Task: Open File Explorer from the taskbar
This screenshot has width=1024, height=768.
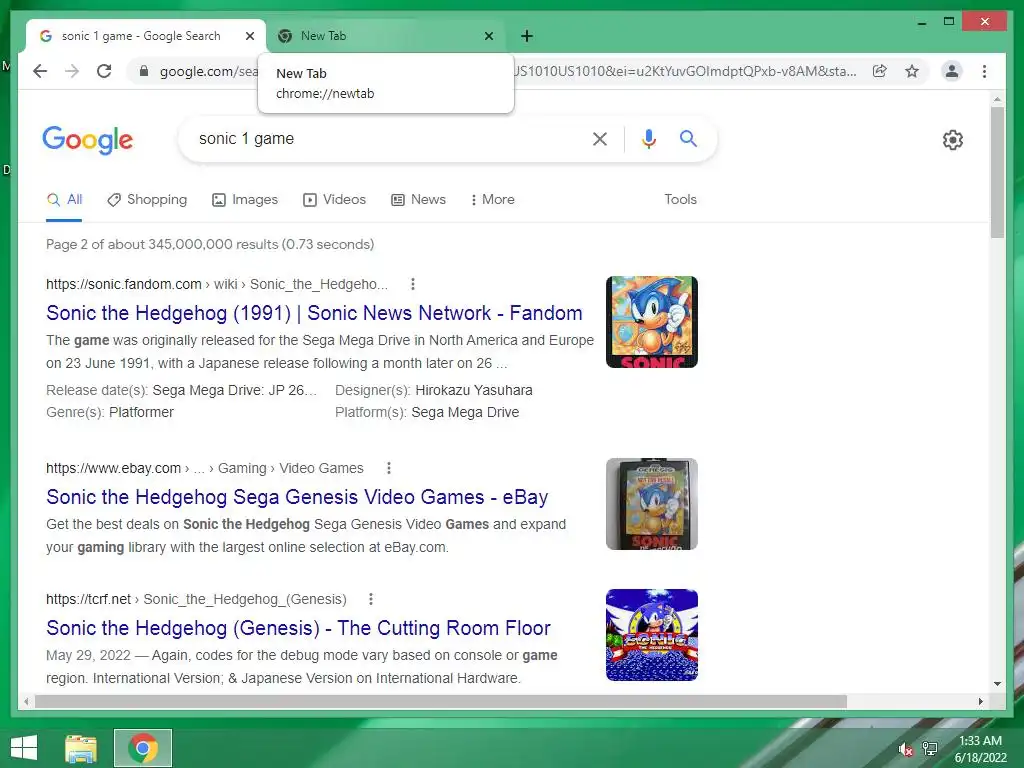Action: 81,748
